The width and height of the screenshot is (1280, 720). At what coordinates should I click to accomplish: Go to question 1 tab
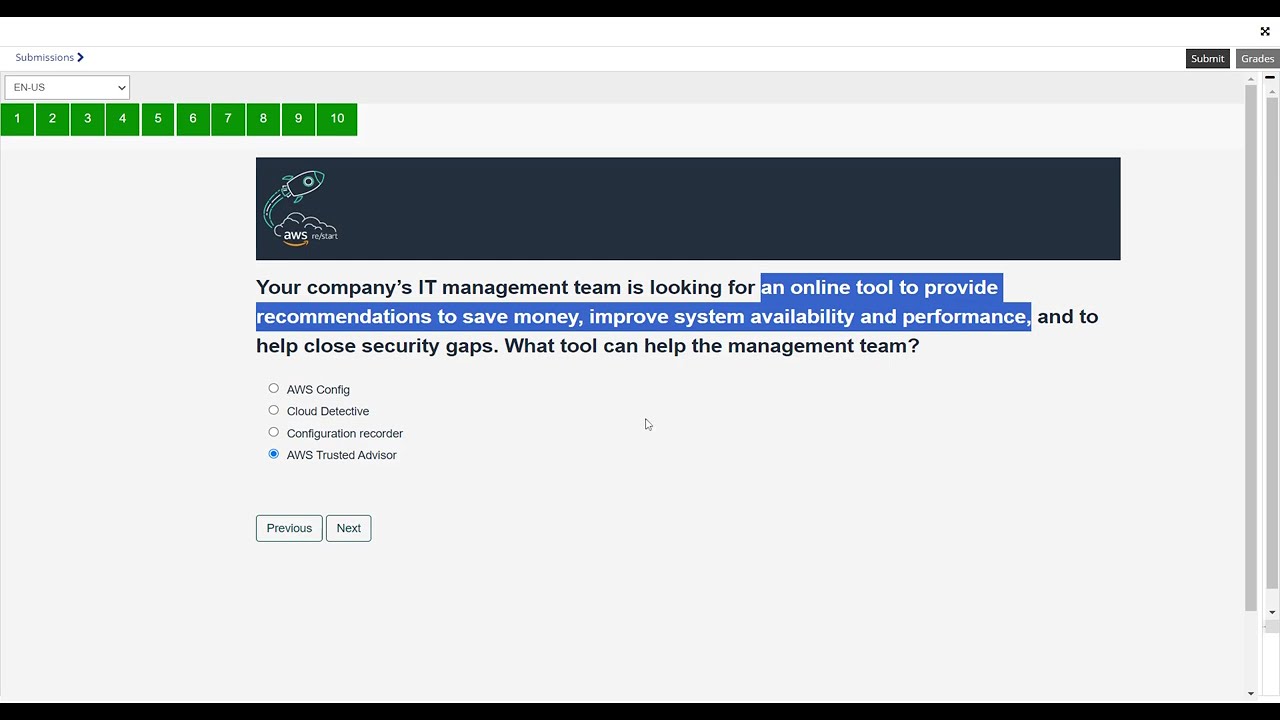pyautogui.click(x=17, y=119)
